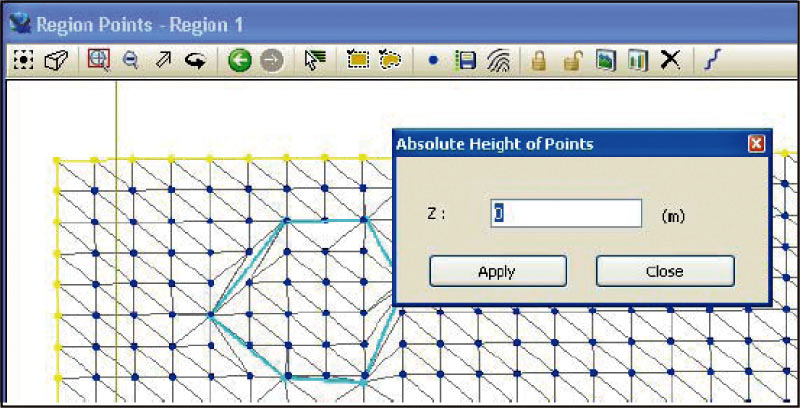
Task: Click Apply in Absolute Height dialog
Action: point(497,271)
